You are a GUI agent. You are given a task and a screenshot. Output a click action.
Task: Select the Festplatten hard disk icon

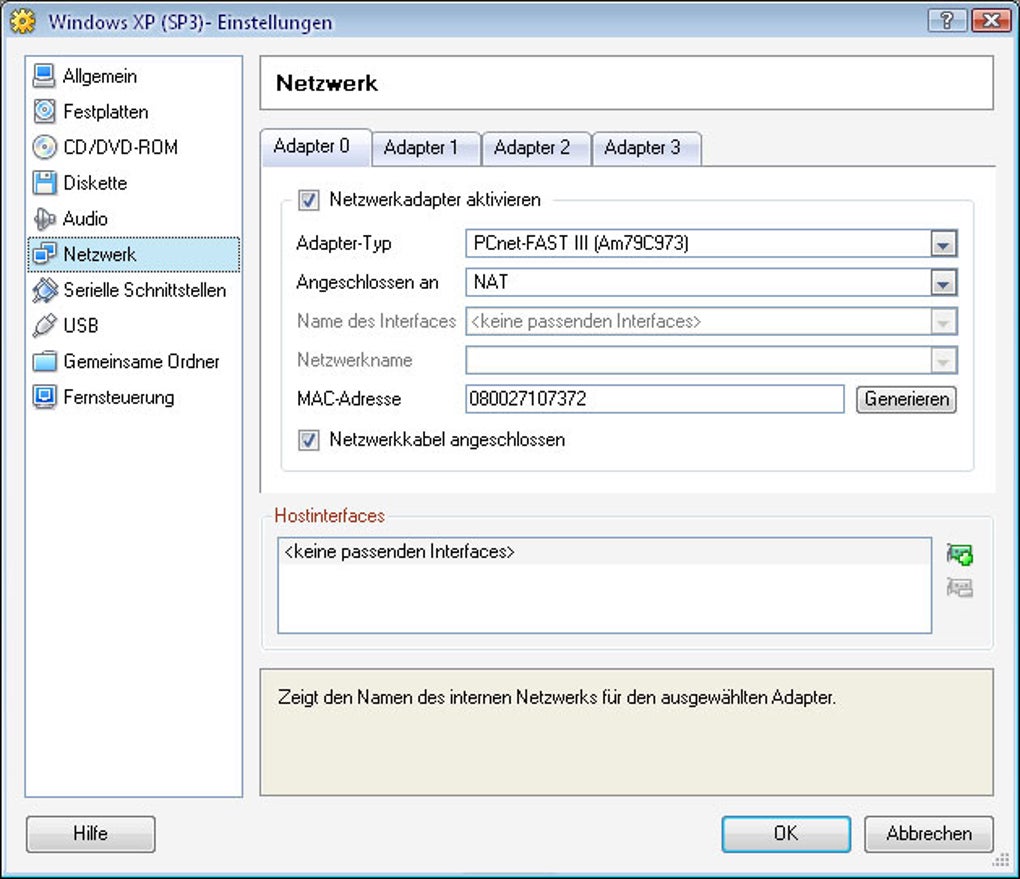pos(44,112)
